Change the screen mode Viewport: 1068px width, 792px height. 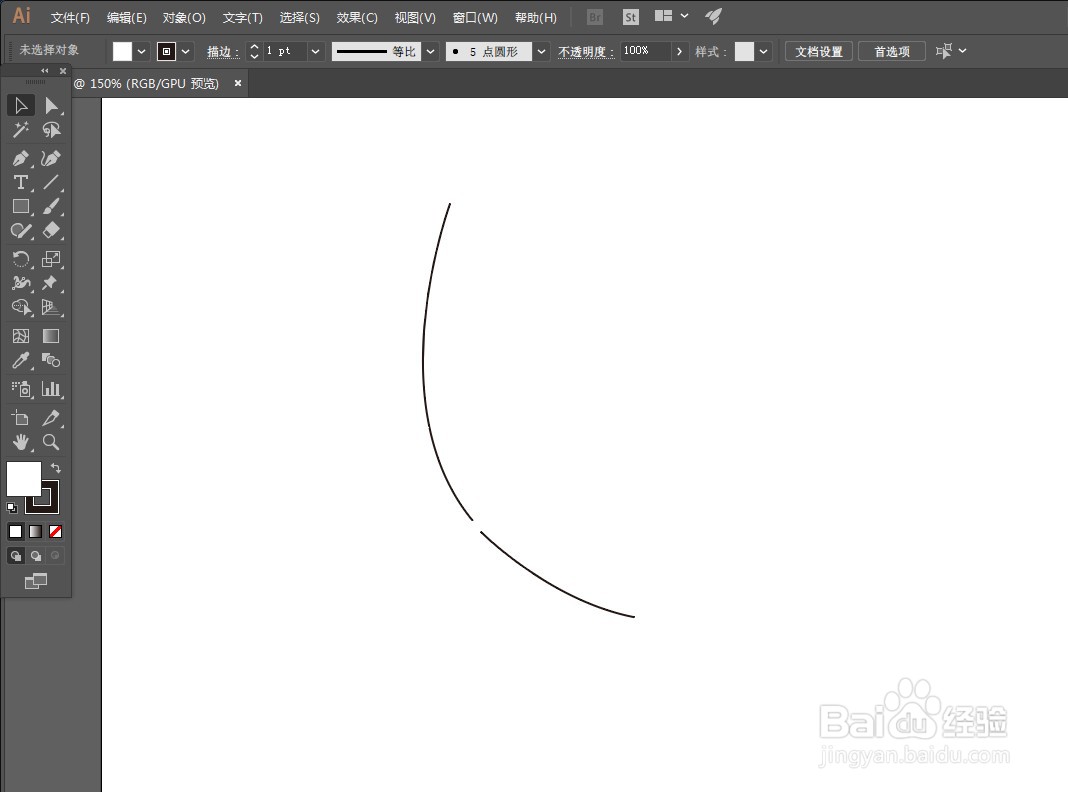click(x=35, y=581)
